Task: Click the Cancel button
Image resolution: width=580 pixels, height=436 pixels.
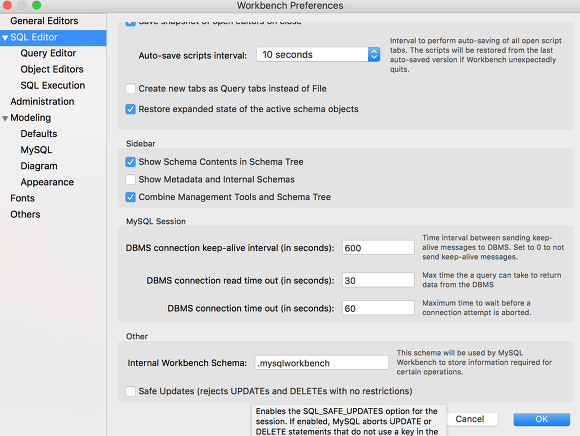Action: point(470,419)
